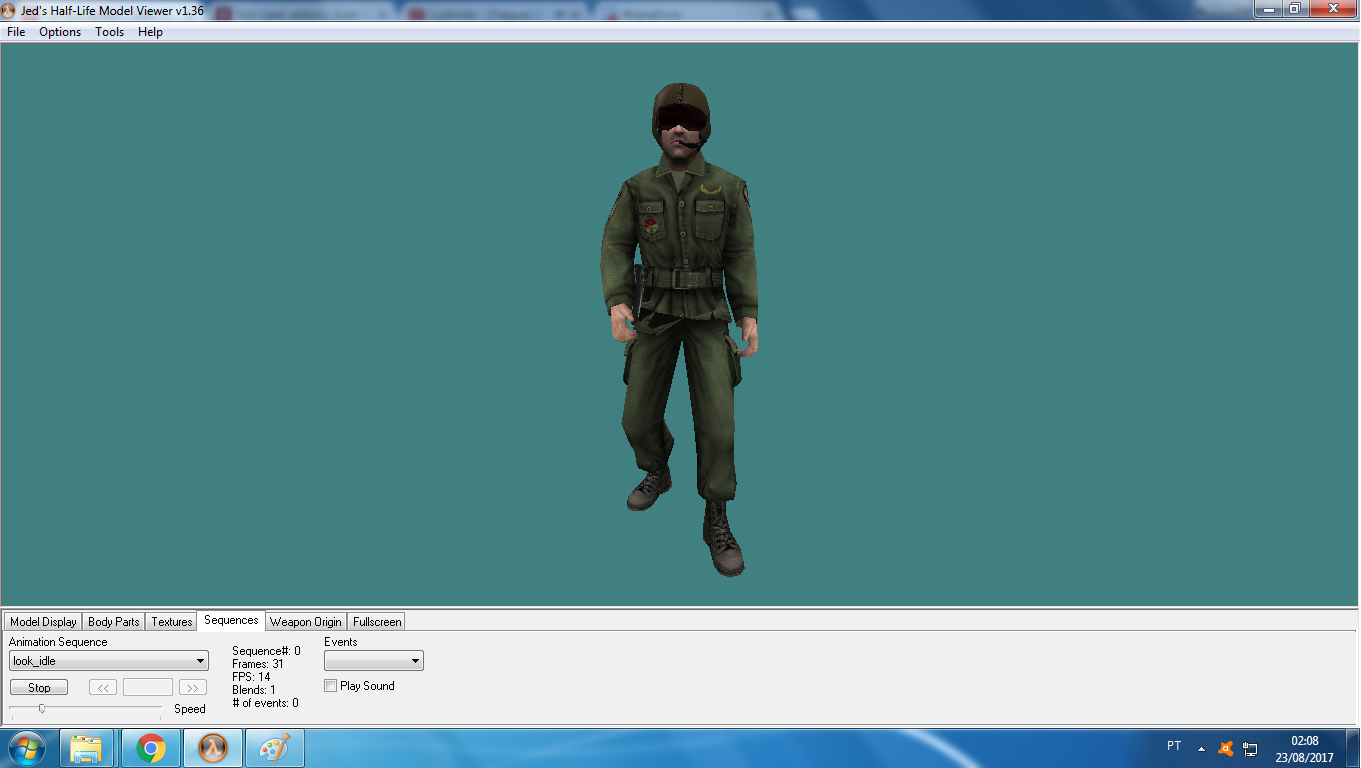
Task: Open Paint from the taskbar
Action: (275, 748)
